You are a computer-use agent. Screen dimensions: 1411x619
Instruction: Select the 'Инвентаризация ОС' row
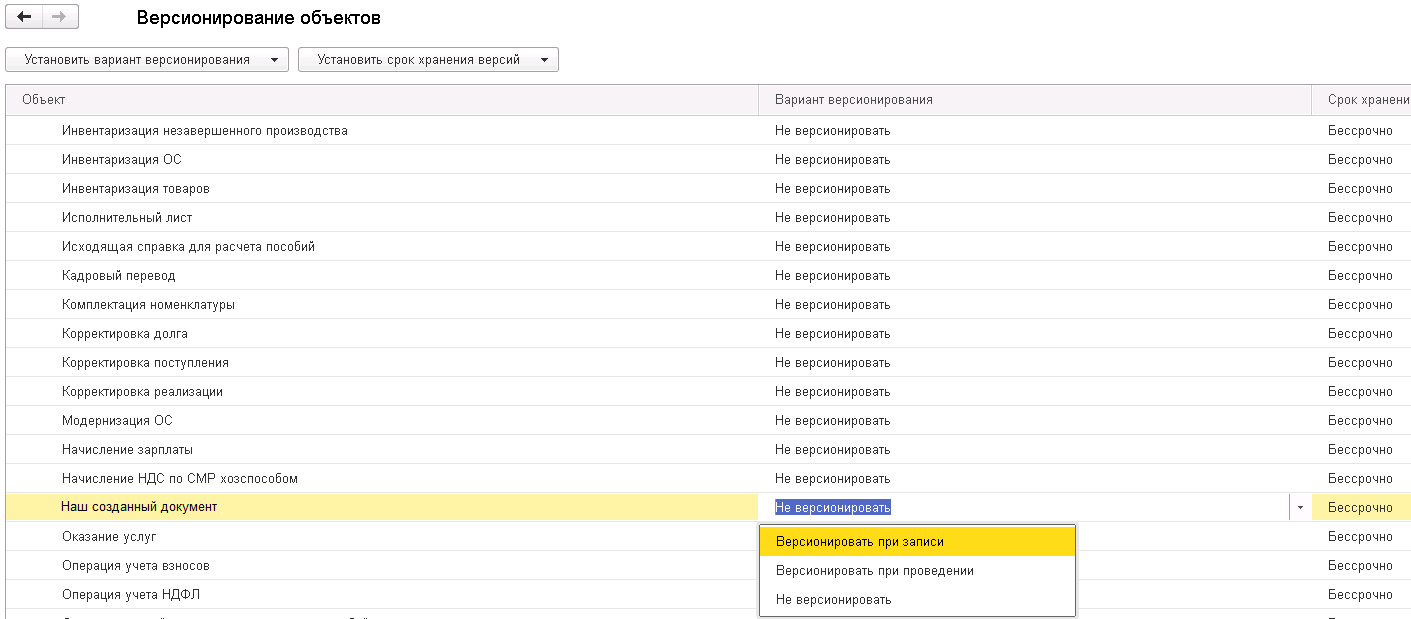coord(121,160)
